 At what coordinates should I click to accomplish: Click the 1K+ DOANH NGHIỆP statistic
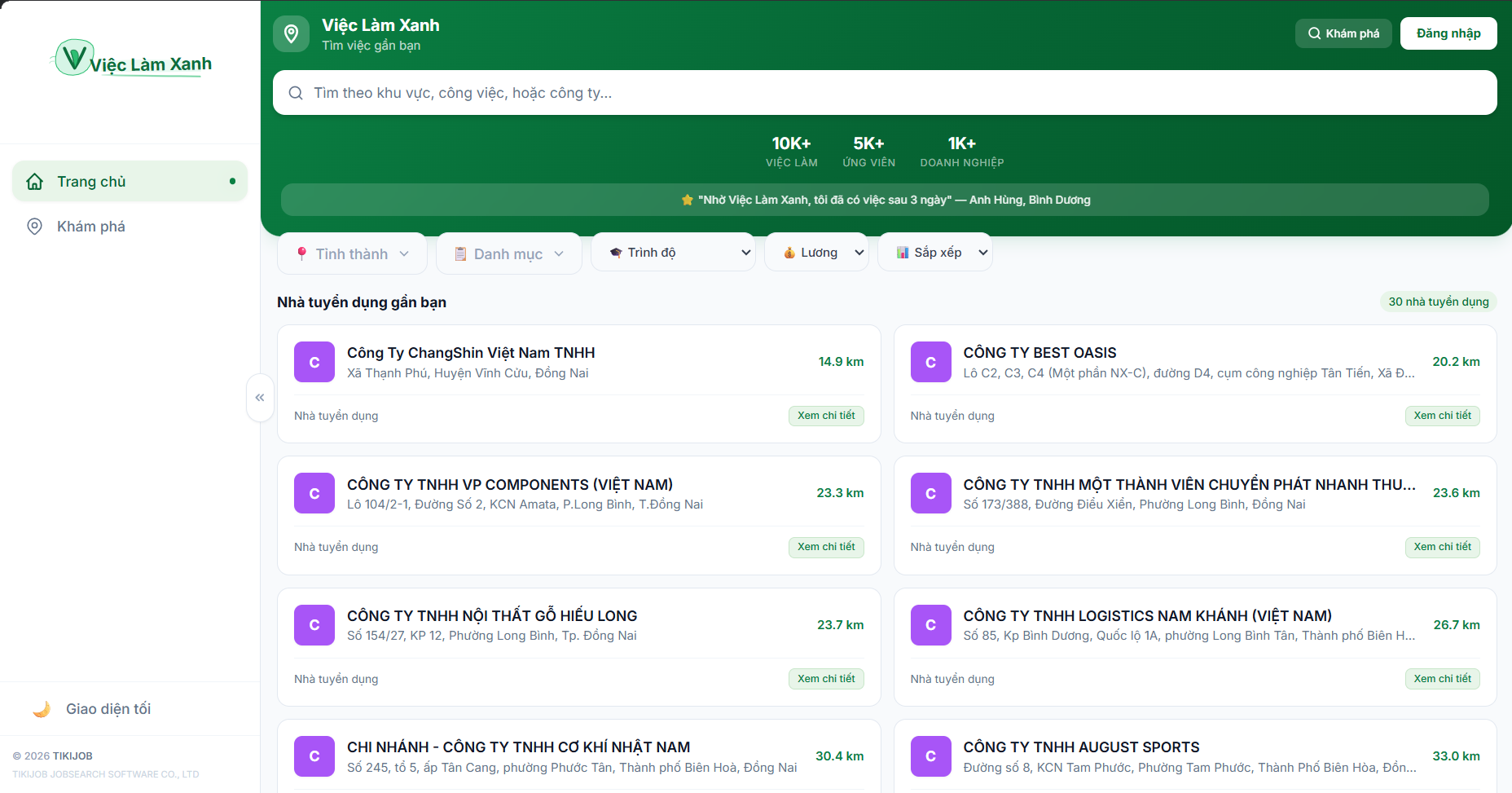pyautogui.click(x=961, y=152)
